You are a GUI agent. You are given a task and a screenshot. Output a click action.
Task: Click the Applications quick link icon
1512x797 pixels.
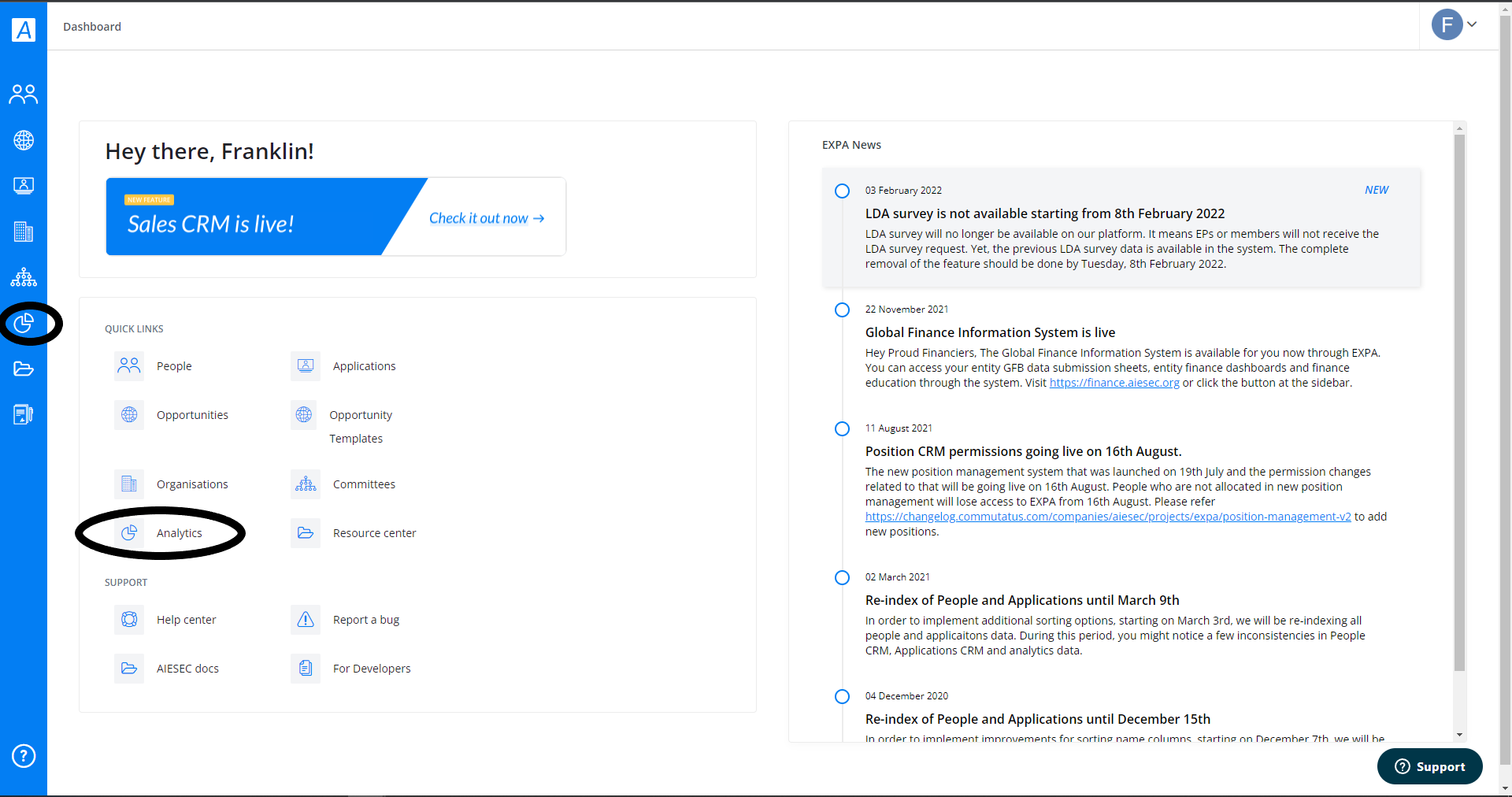click(306, 366)
